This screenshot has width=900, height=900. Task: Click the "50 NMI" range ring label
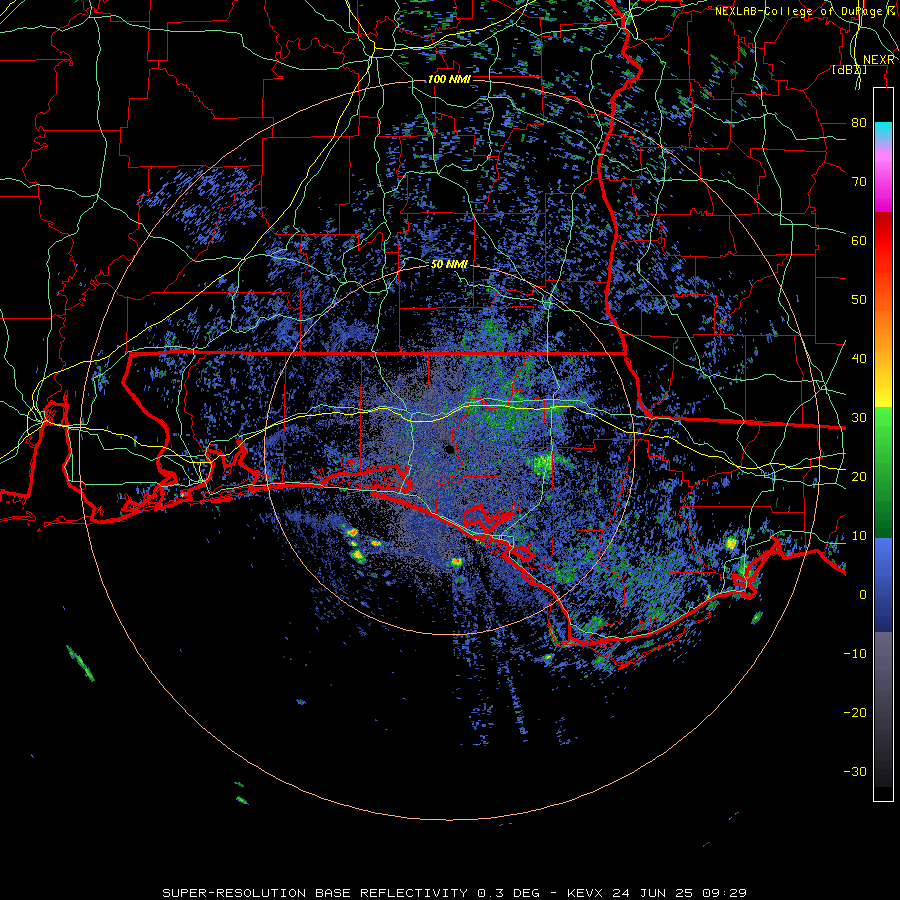(449, 265)
